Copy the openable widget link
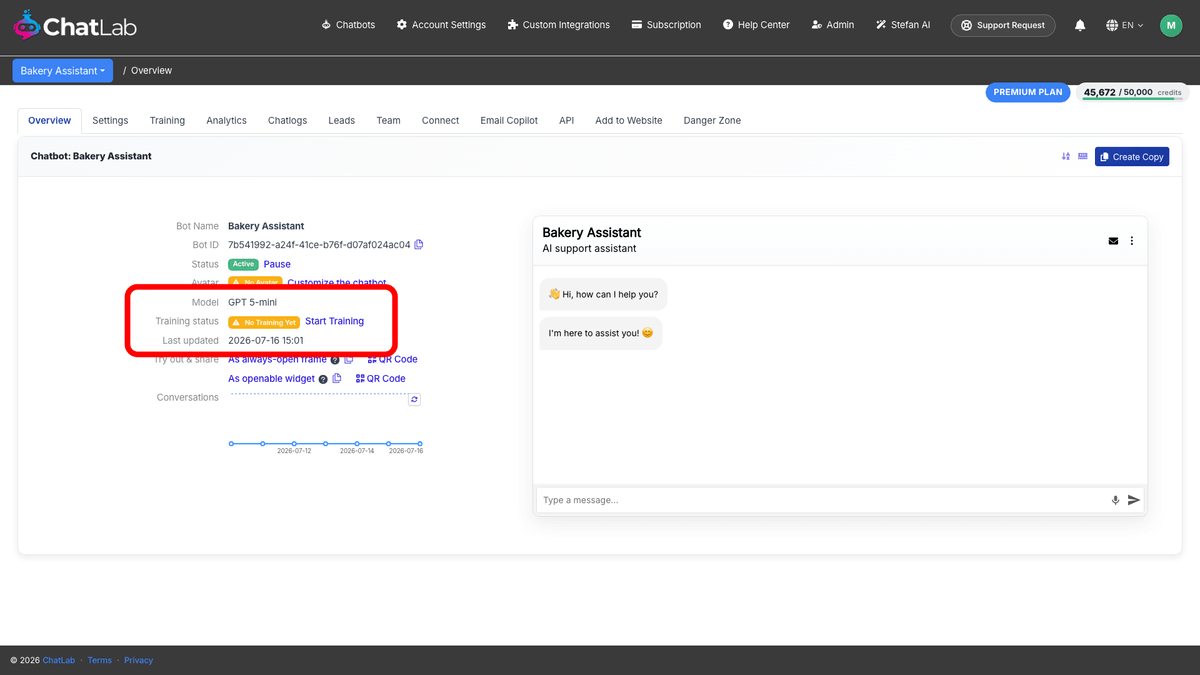 (x=337, y=379)
